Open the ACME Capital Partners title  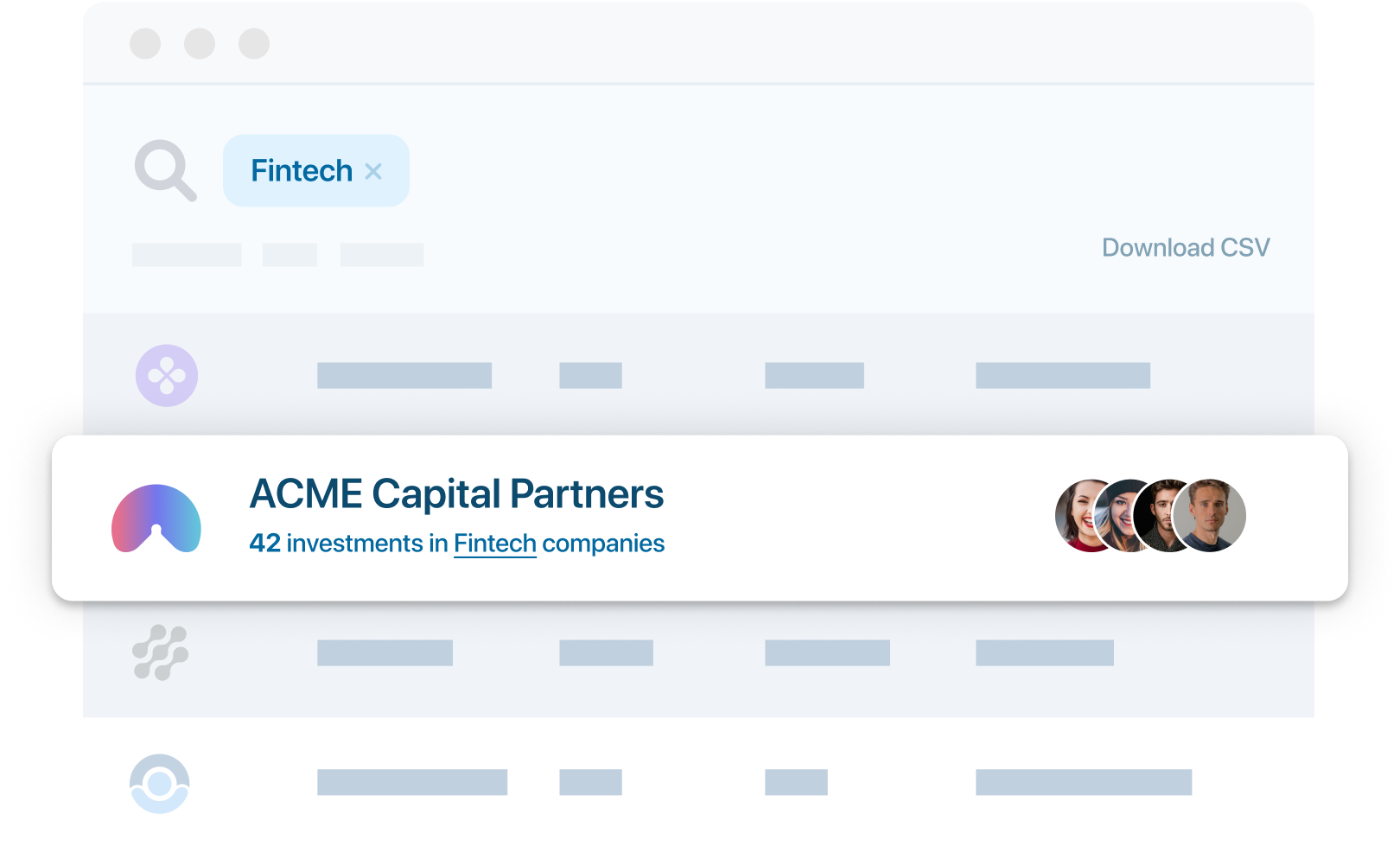coord(456,494)
